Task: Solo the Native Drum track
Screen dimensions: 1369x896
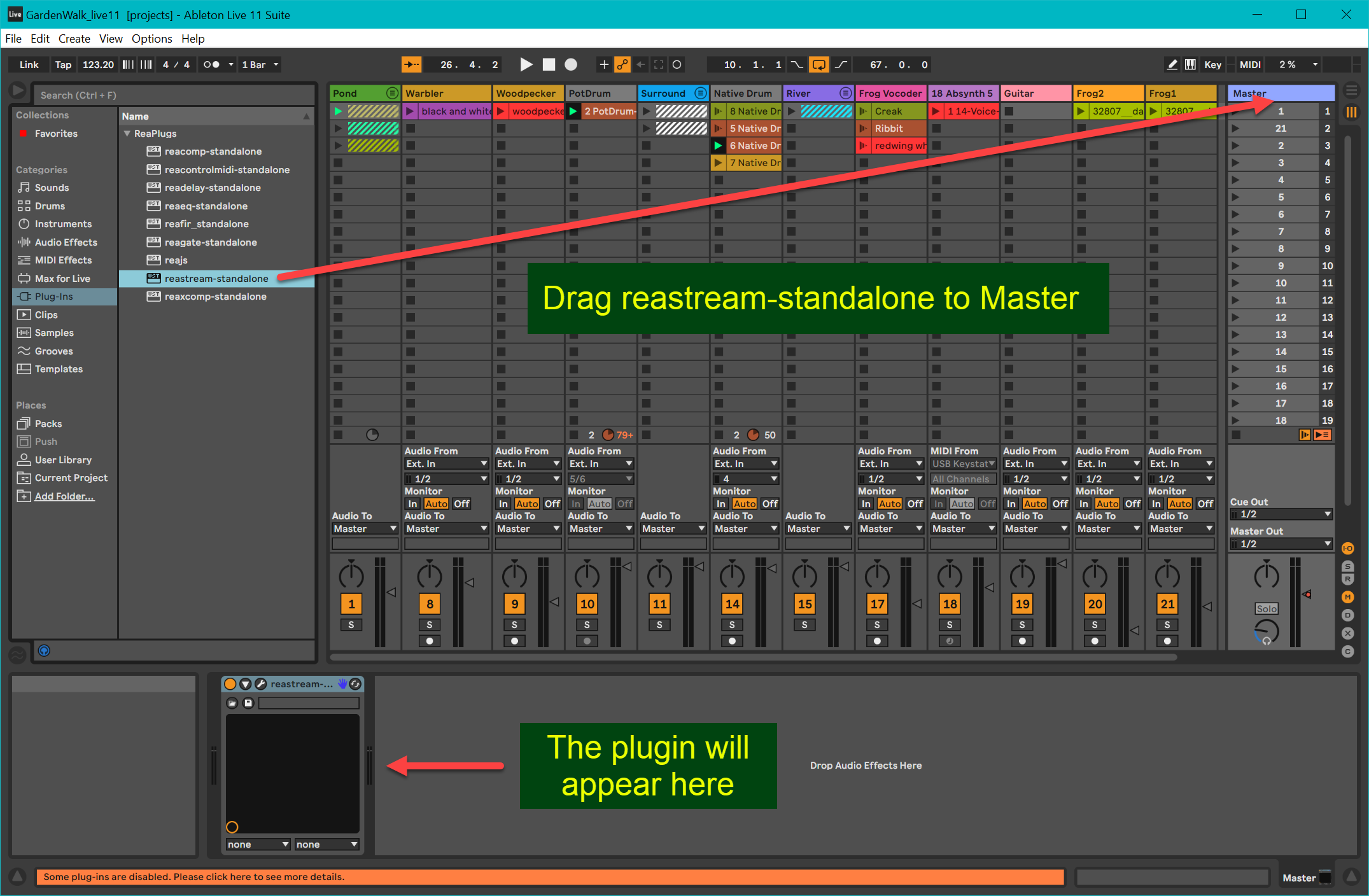Action: 732,625
